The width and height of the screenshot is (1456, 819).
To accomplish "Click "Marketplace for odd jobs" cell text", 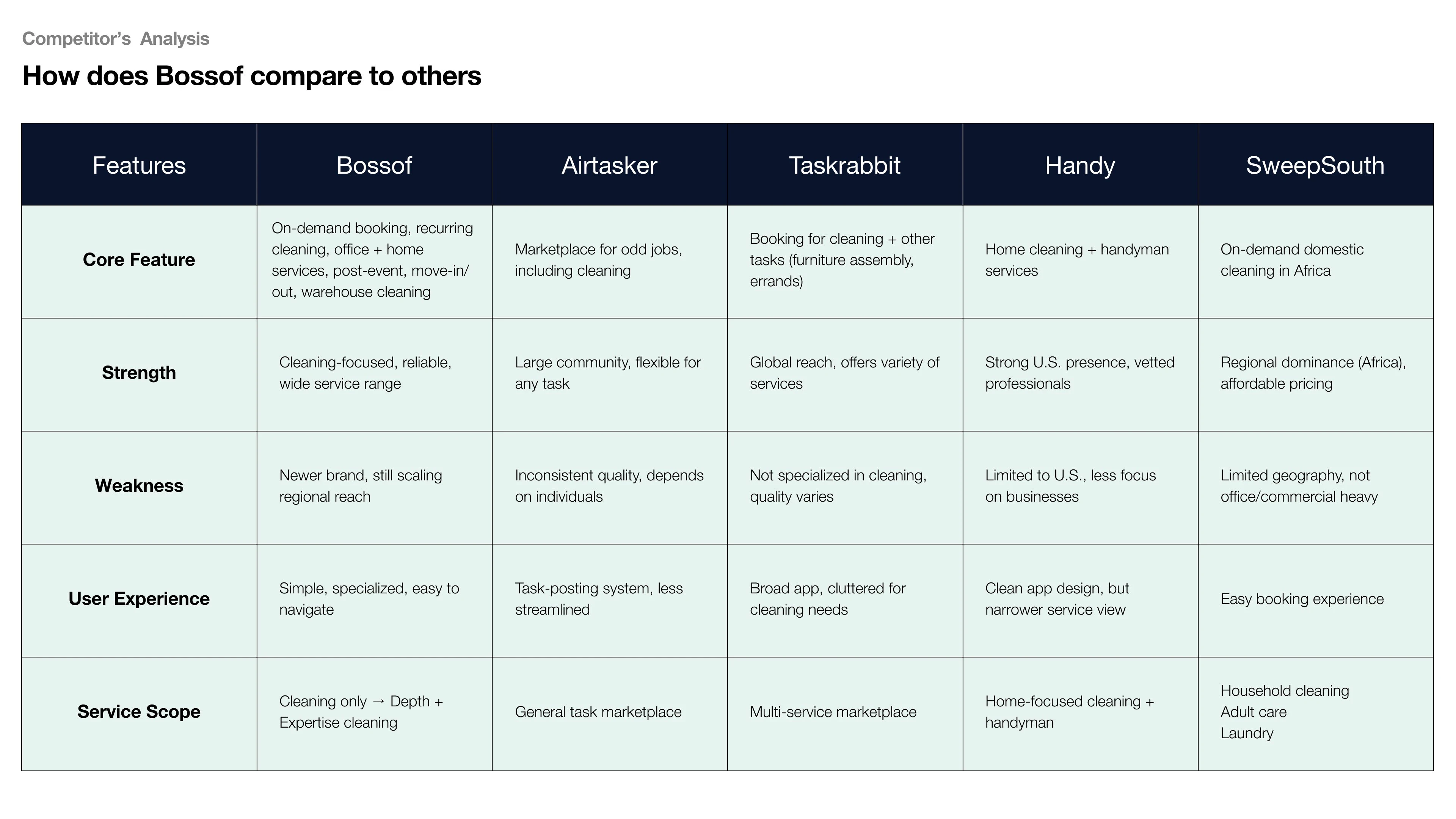I will [x=598, y=260].
